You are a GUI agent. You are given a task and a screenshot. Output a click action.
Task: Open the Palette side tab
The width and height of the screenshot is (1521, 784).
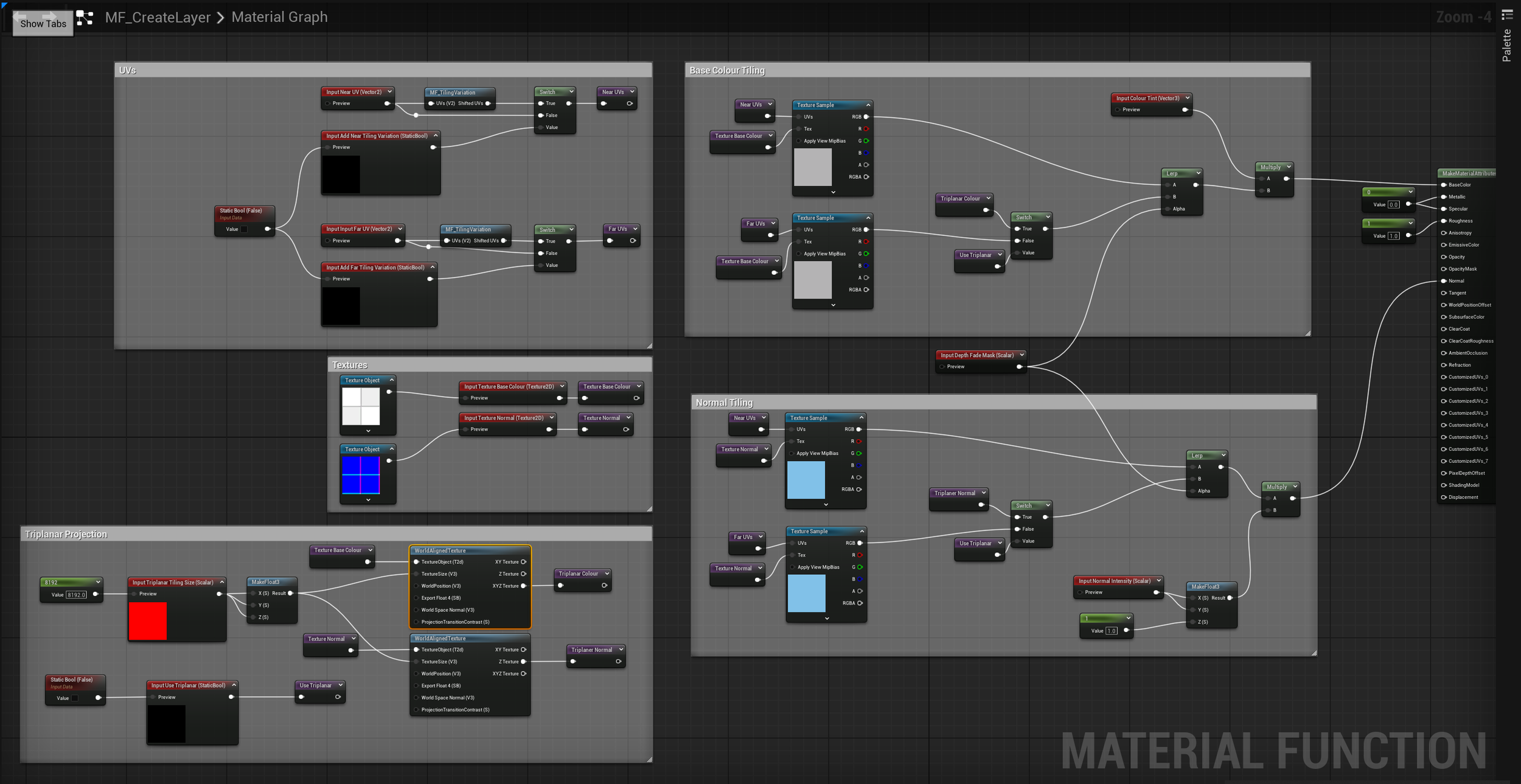(x=1507, y=46)
